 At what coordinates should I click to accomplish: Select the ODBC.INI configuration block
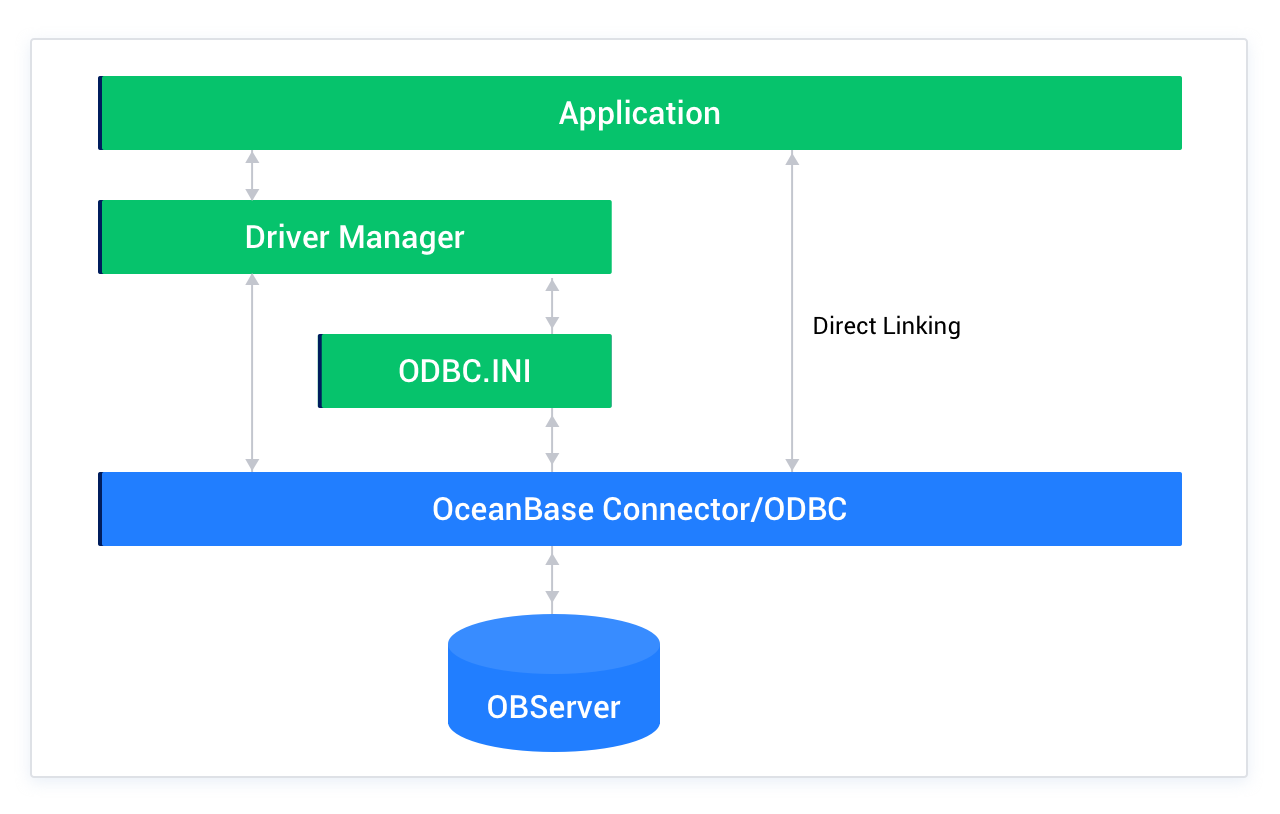[x=464, y=370]
